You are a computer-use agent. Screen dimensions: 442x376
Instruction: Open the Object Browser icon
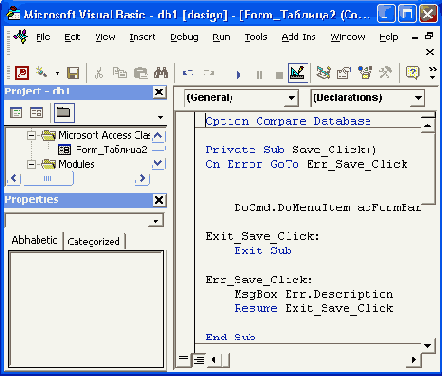[365, 73]
